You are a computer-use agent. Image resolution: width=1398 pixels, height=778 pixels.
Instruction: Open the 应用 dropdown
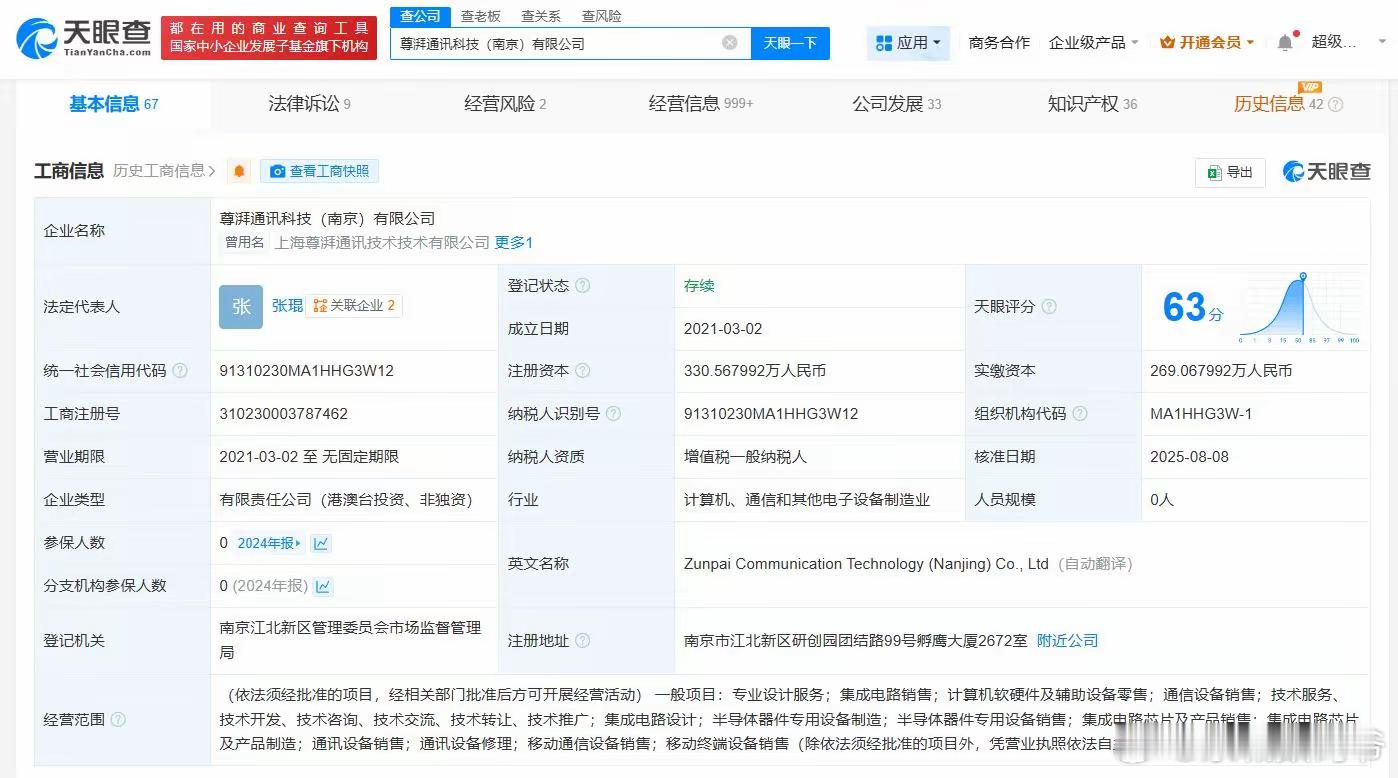tap(908, 43)
